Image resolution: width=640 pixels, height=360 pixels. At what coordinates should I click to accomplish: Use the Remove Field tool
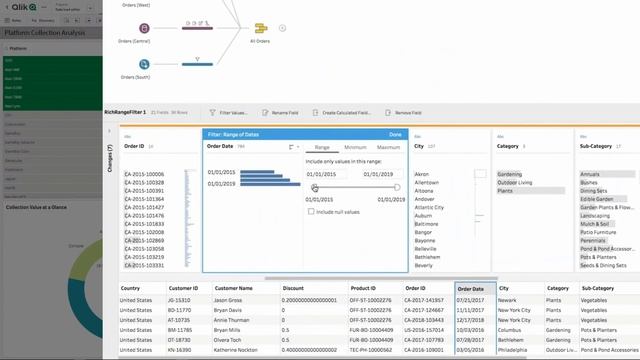(403, 113)
